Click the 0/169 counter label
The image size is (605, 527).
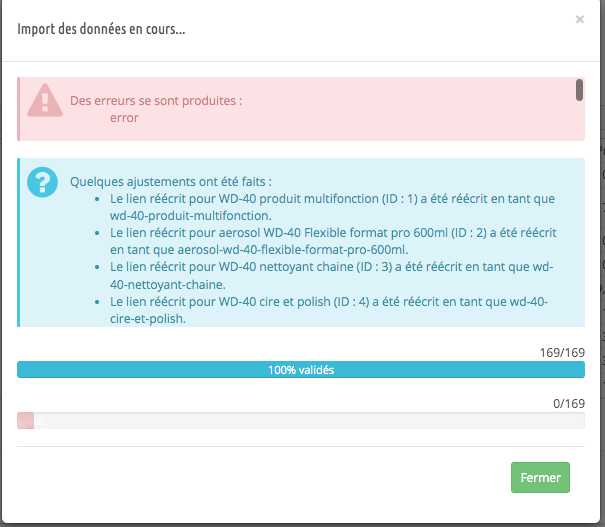click(x=568, y=402)
